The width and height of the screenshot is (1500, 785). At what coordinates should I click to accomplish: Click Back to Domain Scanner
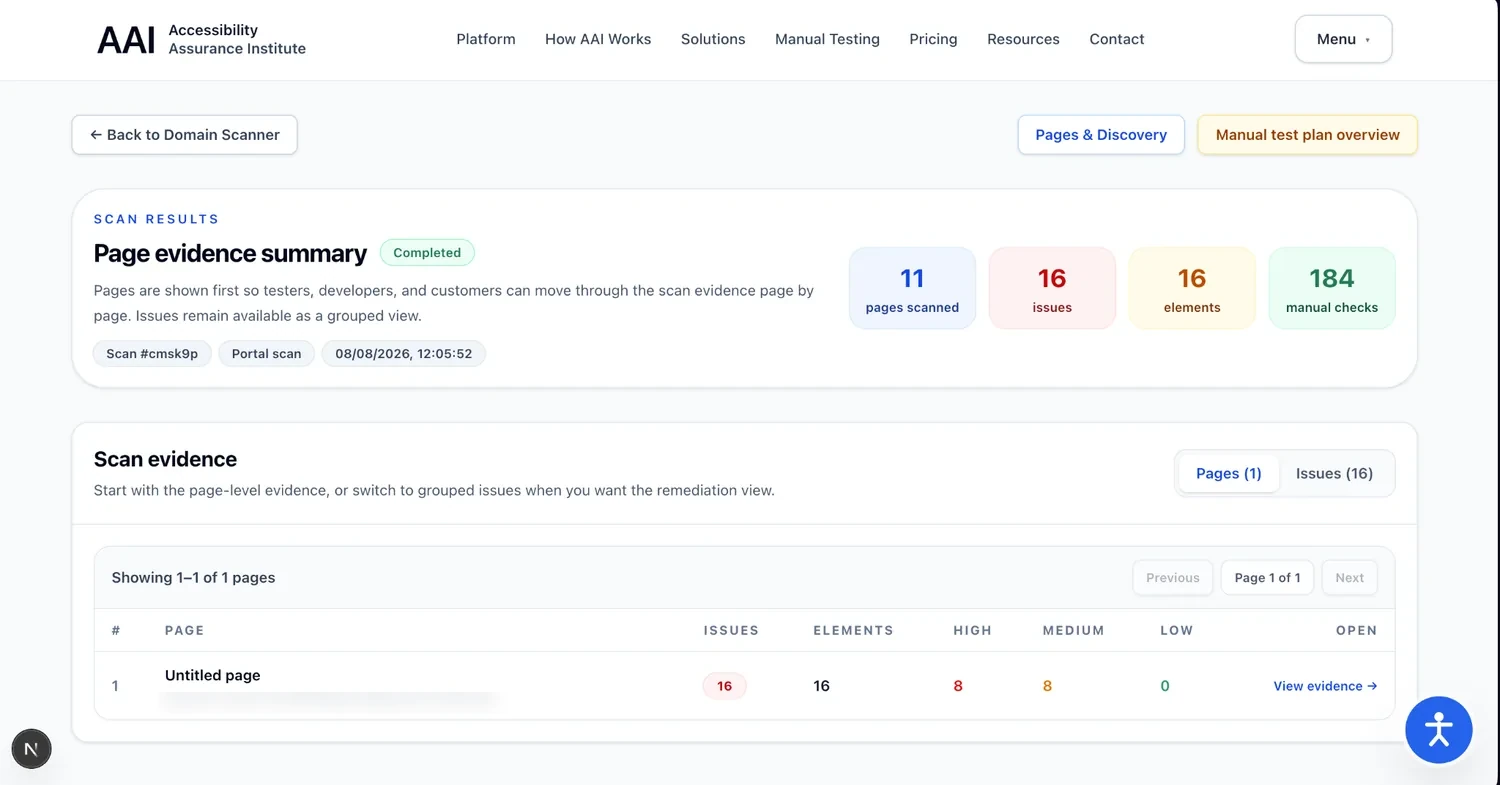(185, 135)
